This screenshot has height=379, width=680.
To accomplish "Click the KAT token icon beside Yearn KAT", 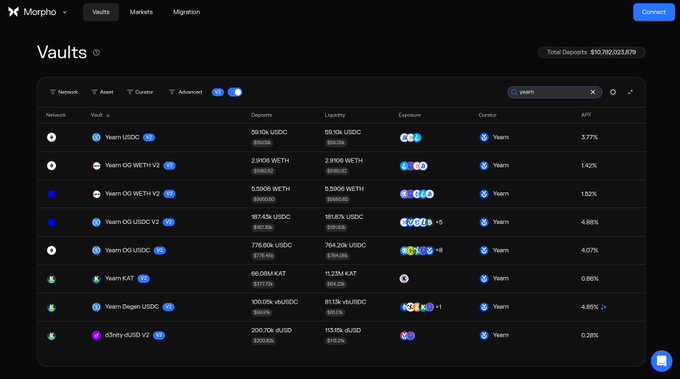I will pyautogui.click(x=96, y=279).
